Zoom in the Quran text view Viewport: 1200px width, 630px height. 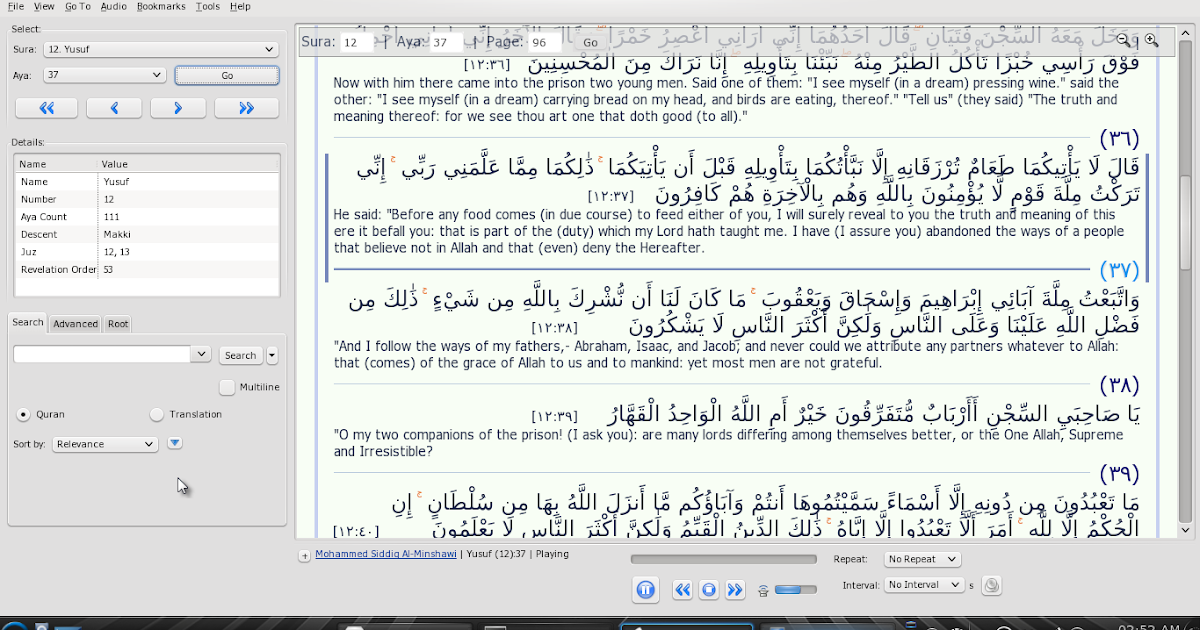pos(1152,40)
